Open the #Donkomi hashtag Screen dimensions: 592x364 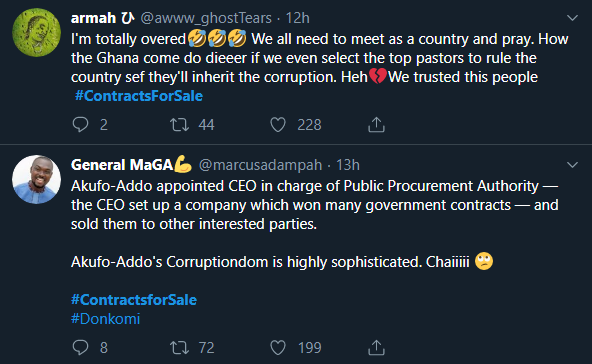106,319
